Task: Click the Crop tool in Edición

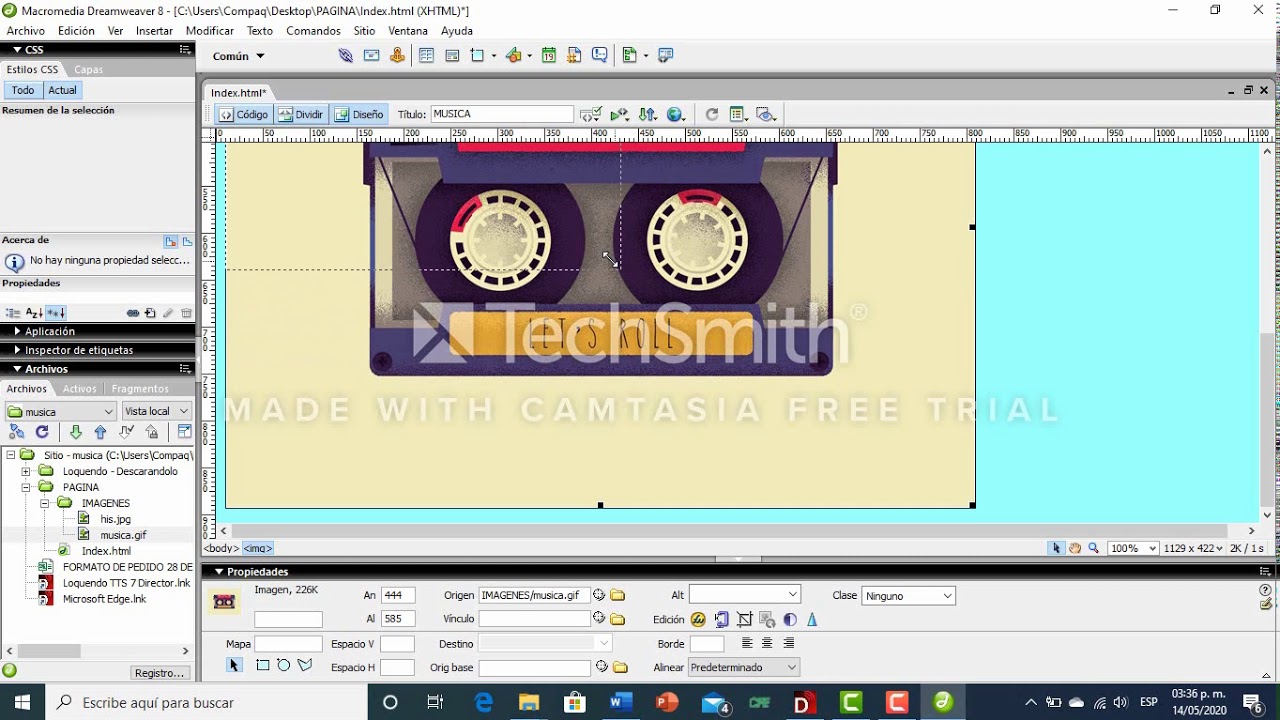Action: (744, 620)
